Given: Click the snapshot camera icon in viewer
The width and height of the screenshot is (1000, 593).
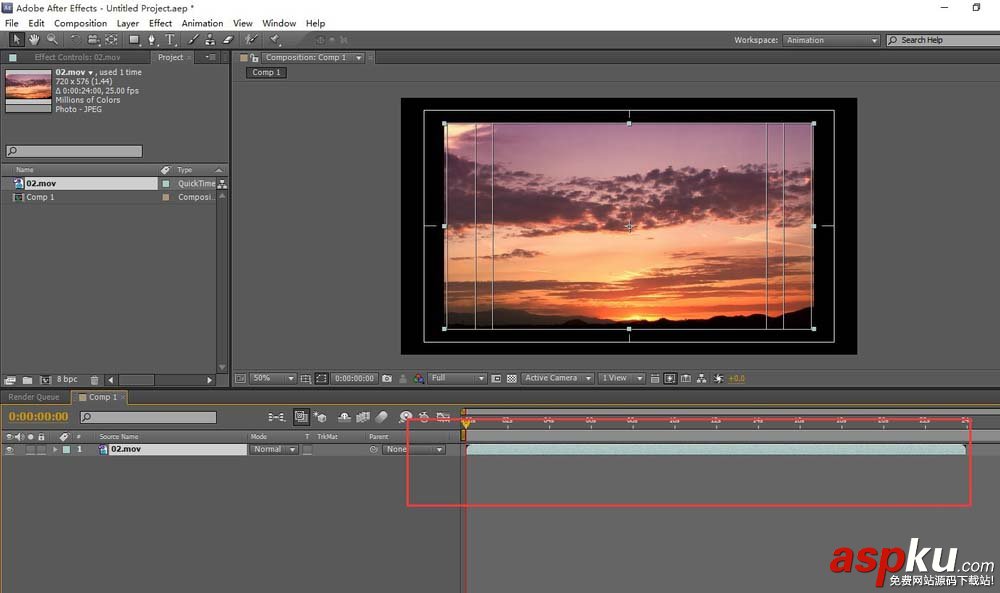Looking at the screenshot, I should coord(386,378).
